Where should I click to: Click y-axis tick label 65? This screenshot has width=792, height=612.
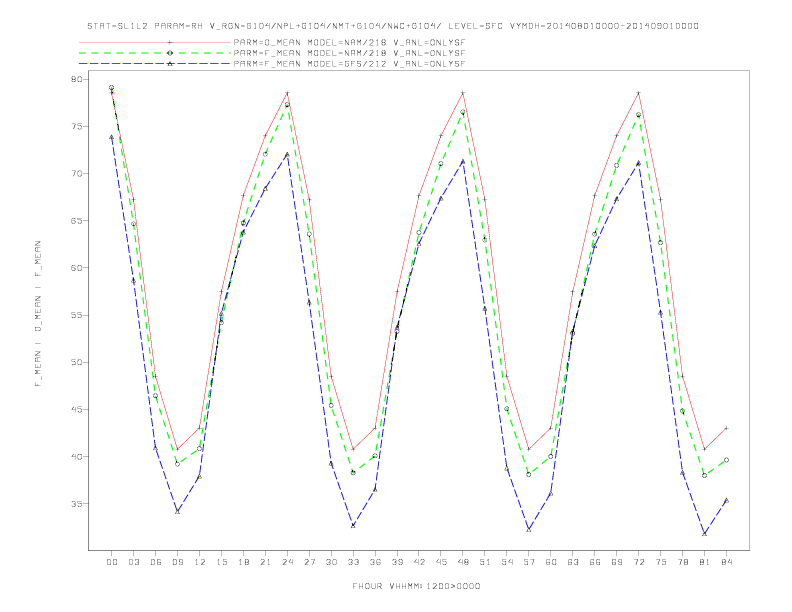click(77, 221)
